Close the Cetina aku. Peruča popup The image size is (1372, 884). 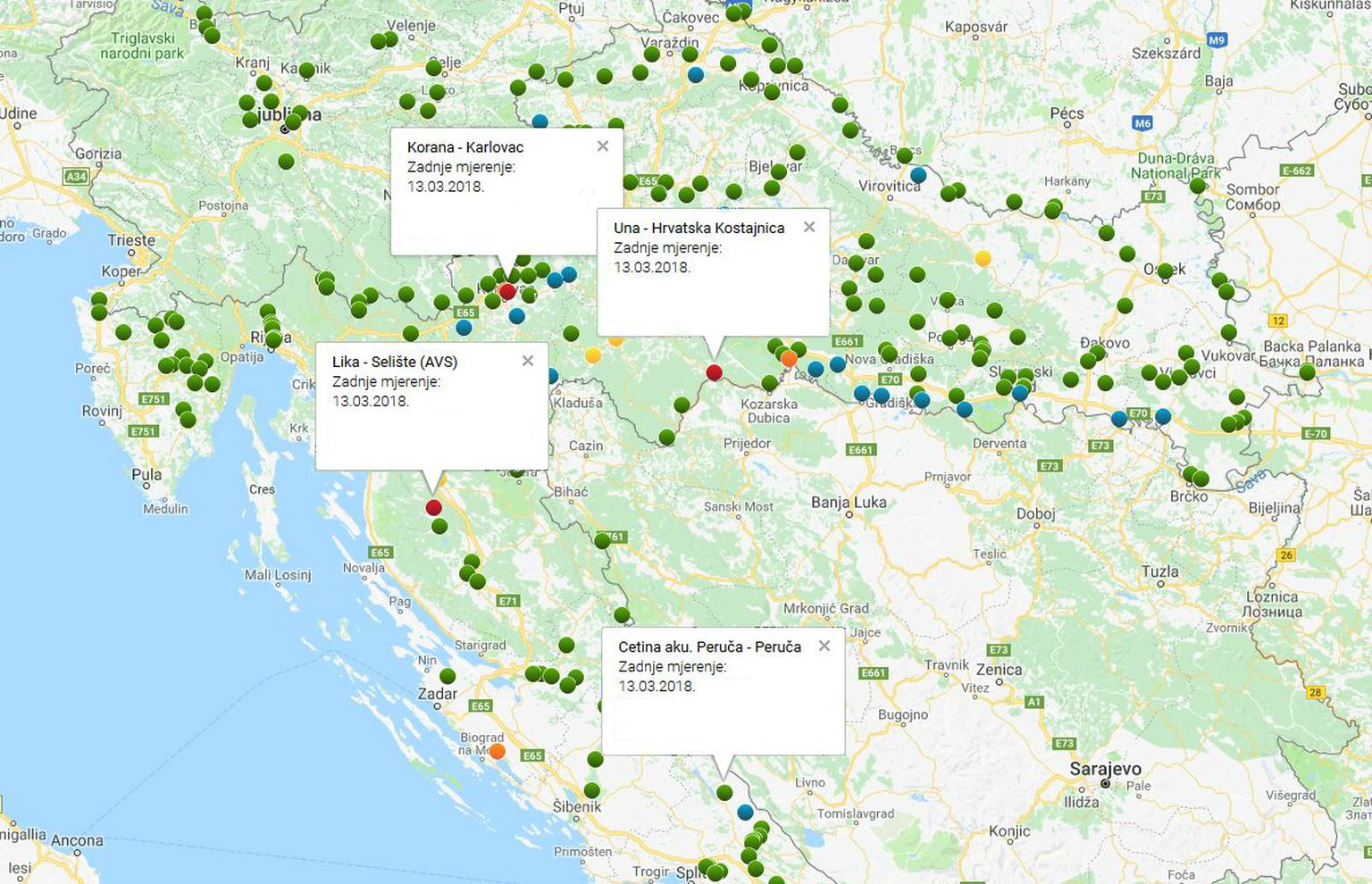[824, 646]
